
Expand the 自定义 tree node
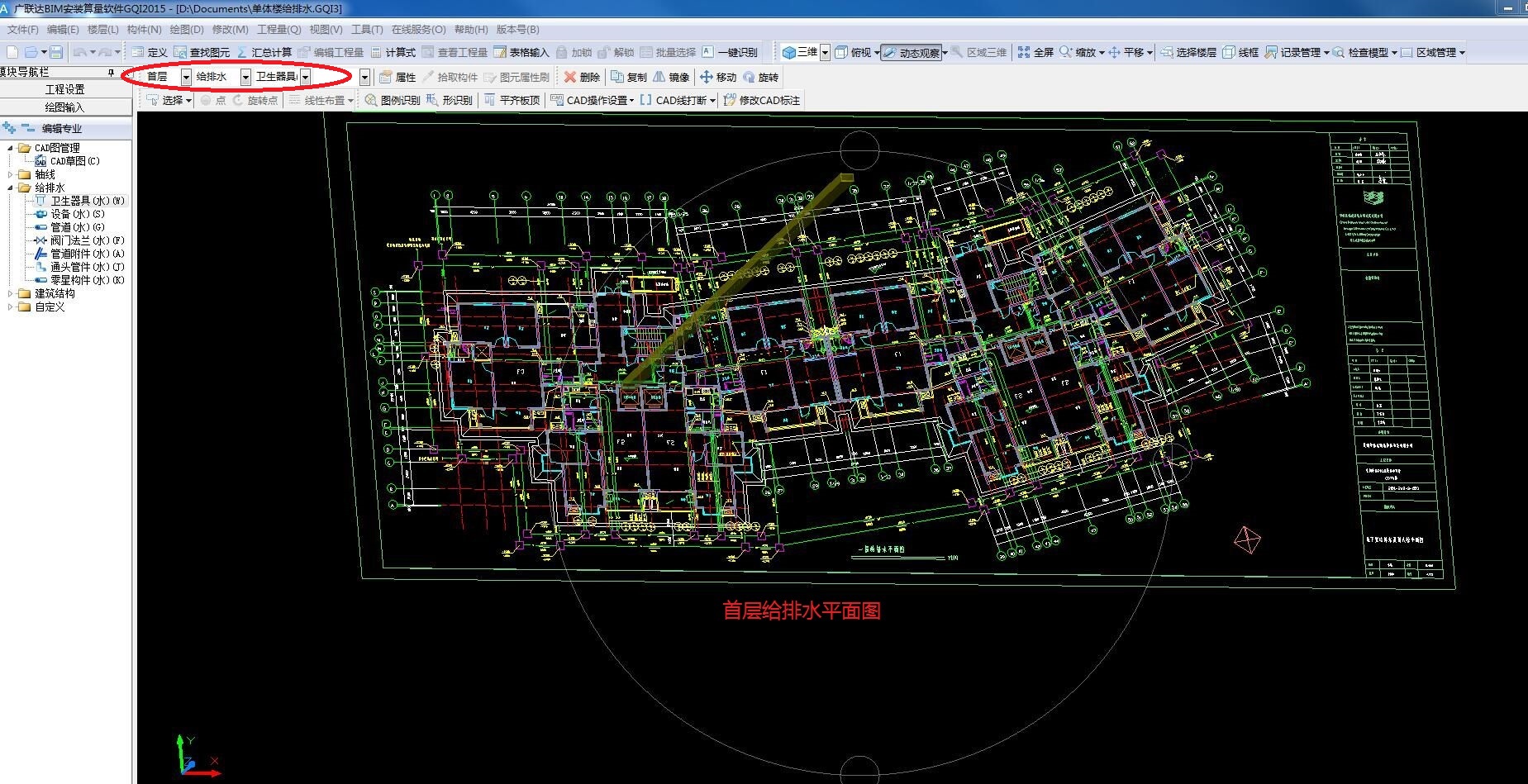coord(10,306)
